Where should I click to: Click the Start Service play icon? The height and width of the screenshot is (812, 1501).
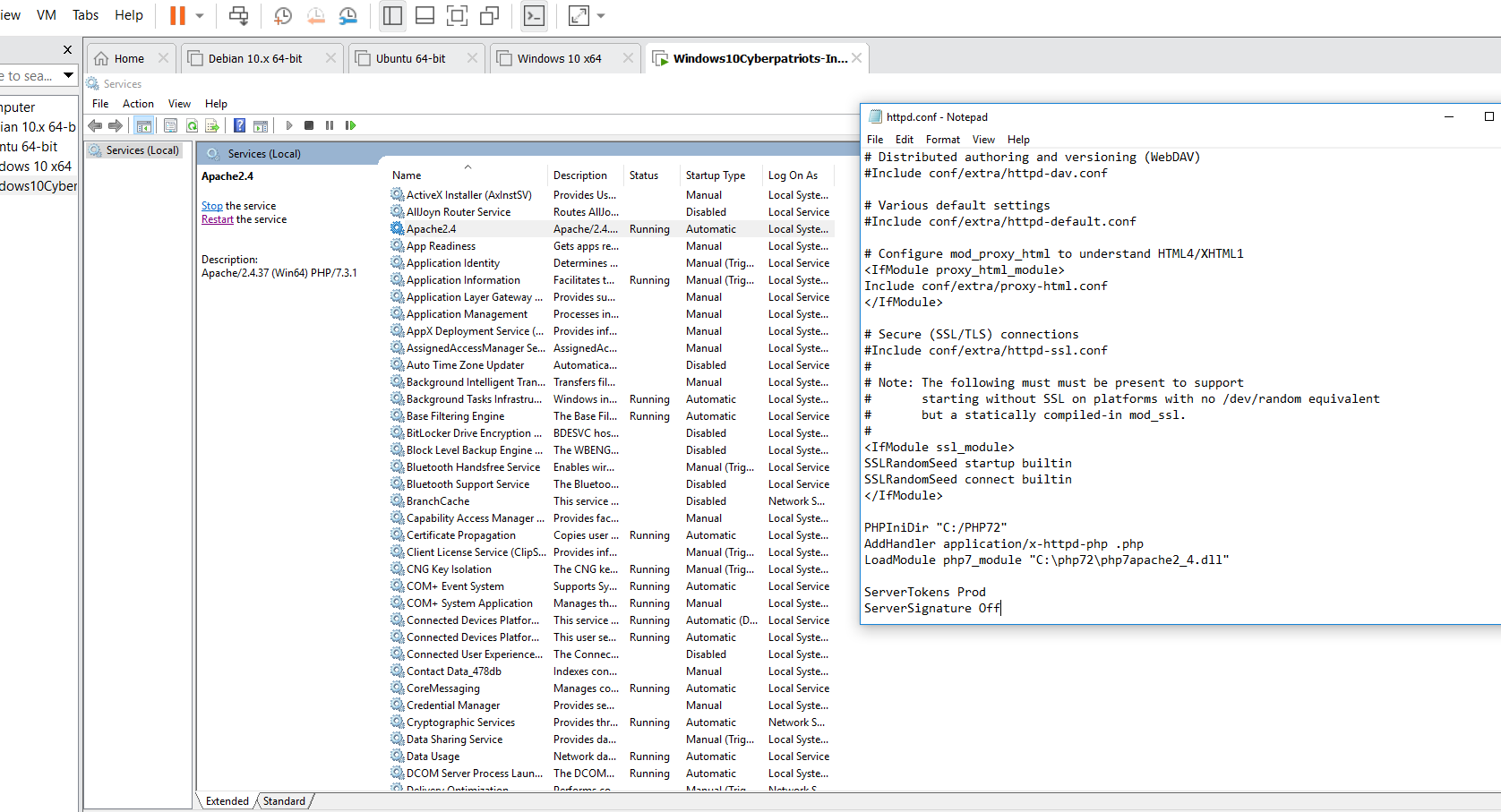point(288,125)
